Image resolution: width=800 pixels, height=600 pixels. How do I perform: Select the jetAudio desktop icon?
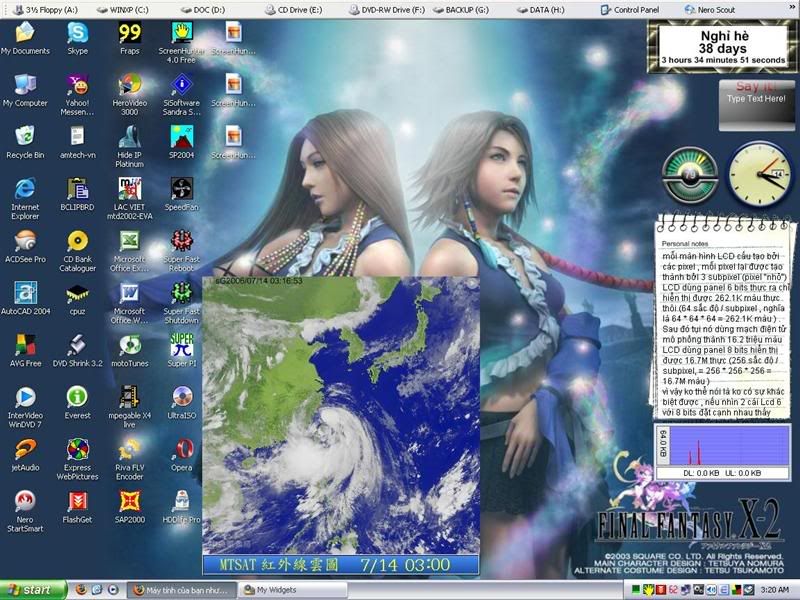(x=25, y=455)
